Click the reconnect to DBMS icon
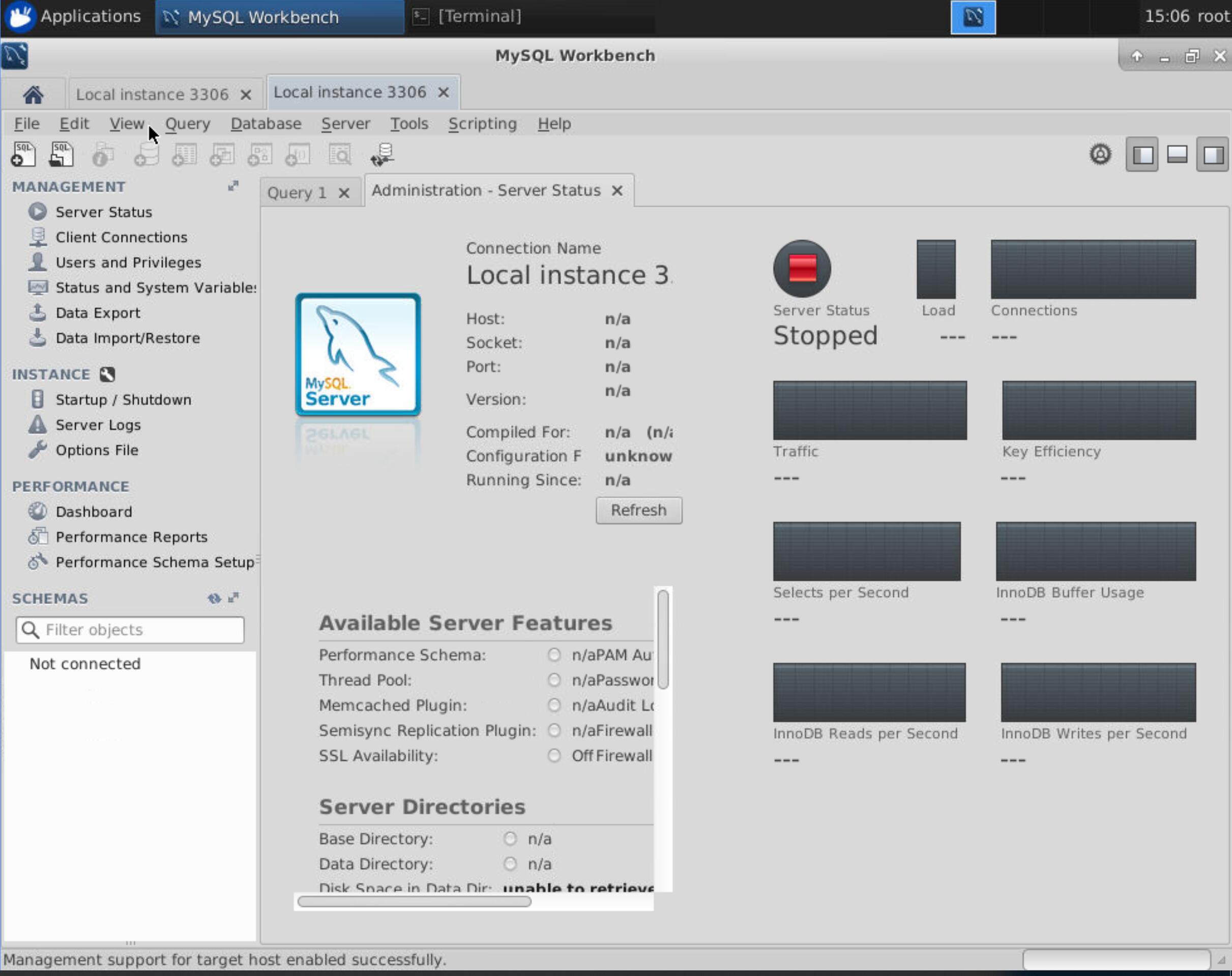Image resolution: width=1232 pixels, height=976 pixels. coord(382,154)
